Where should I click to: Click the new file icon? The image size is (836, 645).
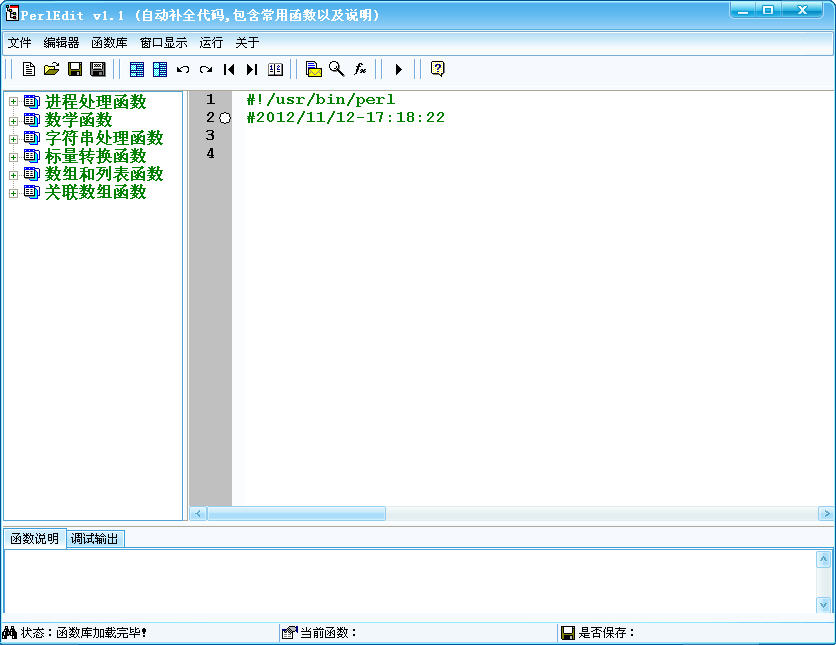(x=29, y=69)
